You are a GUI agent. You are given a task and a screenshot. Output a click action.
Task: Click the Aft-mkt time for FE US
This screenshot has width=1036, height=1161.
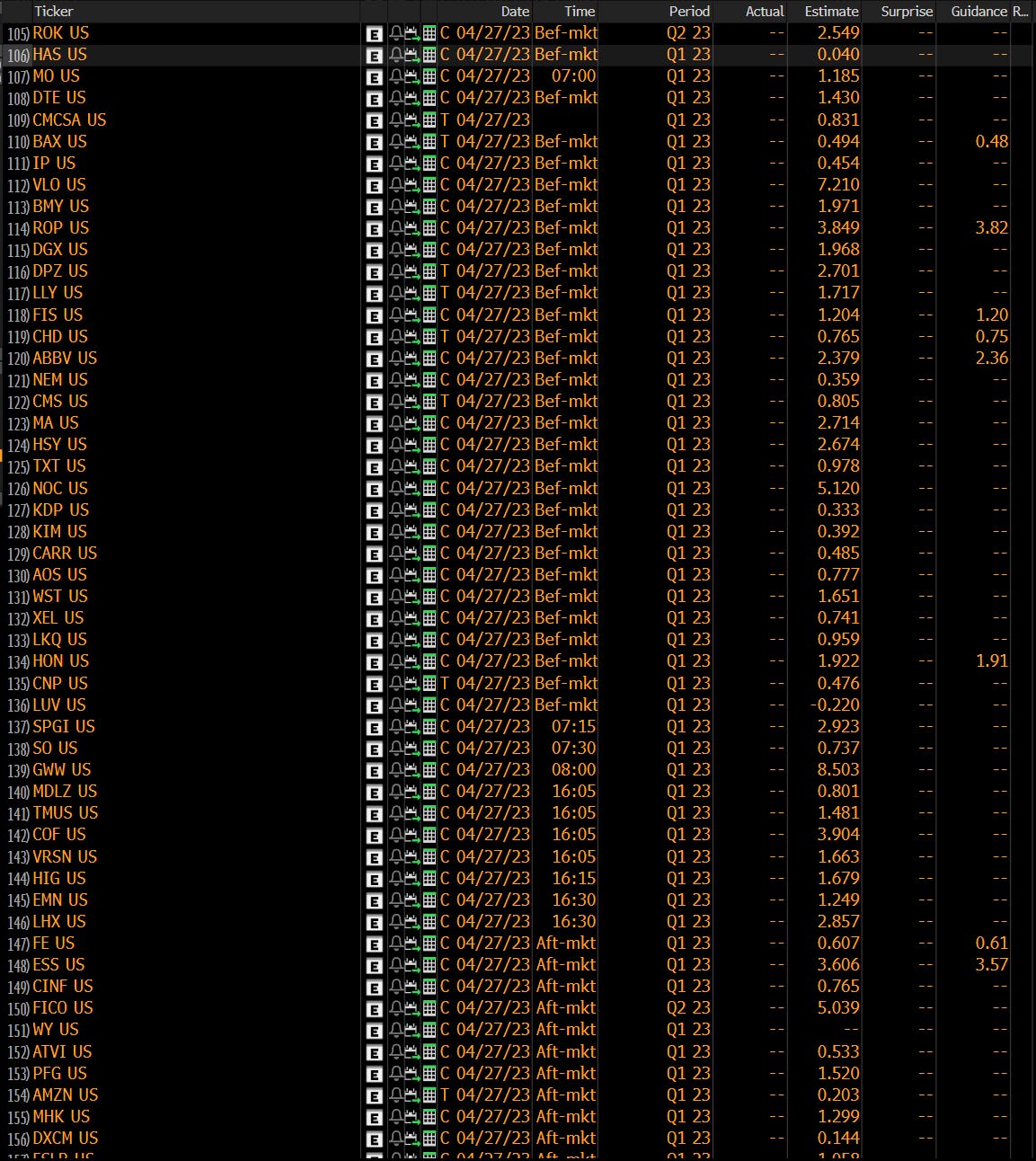[x=566, y=944]
